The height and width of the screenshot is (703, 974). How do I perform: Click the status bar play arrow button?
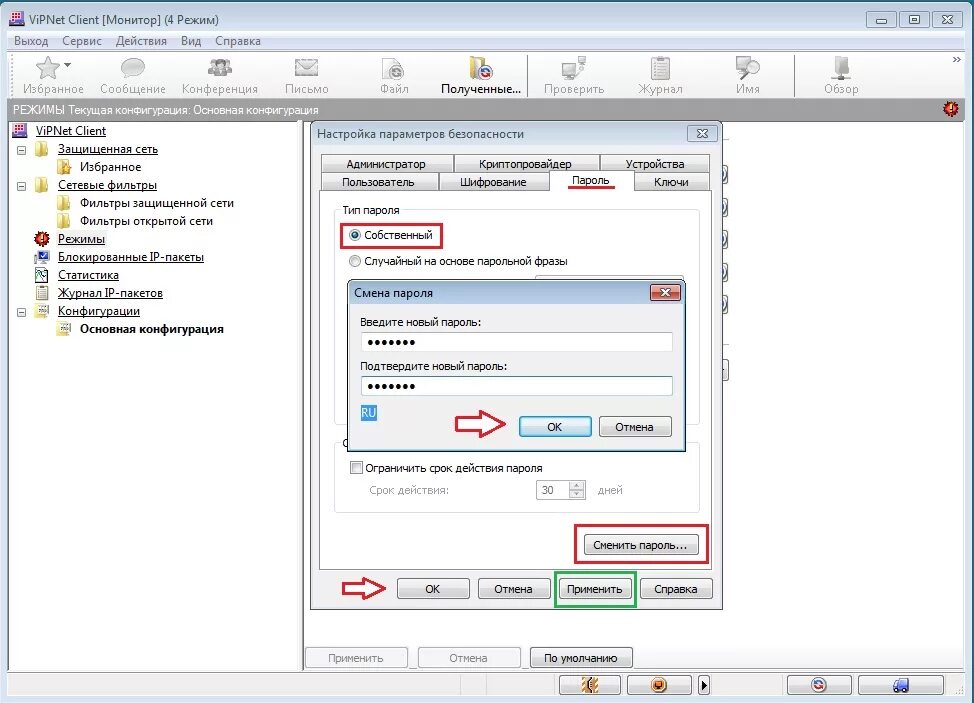(704, 685)
